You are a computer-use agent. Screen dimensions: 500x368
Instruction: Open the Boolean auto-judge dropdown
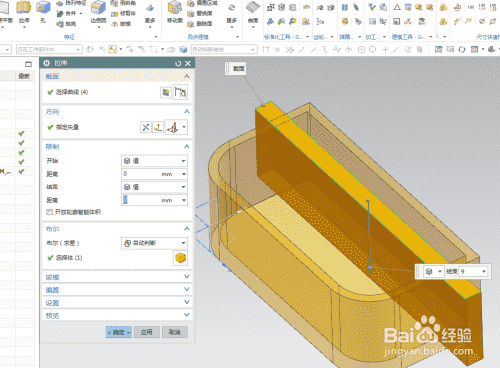pyautogui.click(x=154, y=243)
